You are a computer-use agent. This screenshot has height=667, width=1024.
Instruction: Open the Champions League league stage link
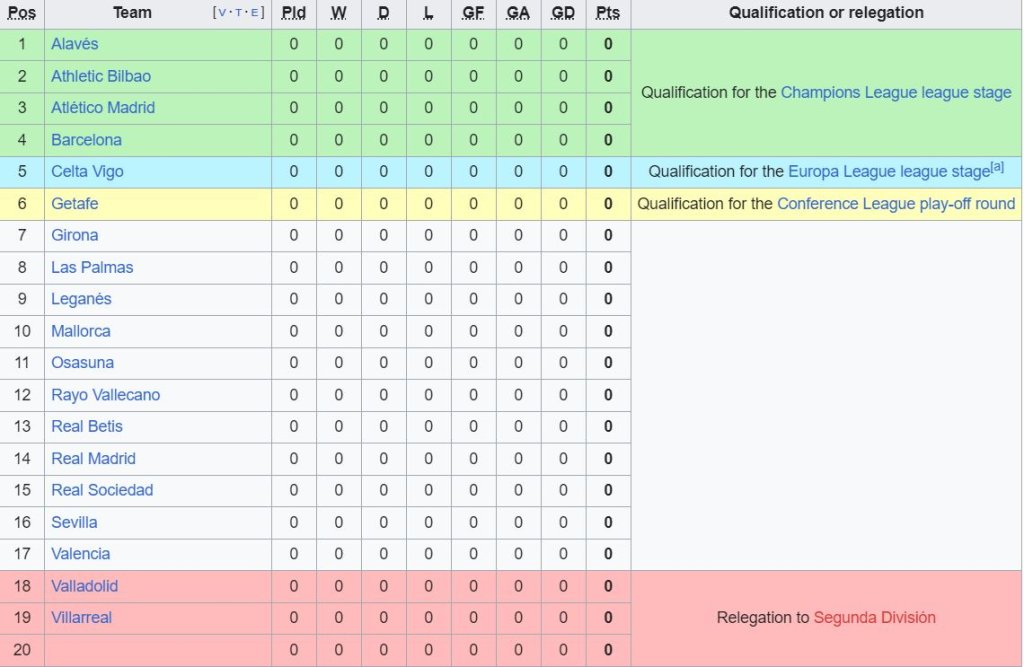[x=896, y=92]
